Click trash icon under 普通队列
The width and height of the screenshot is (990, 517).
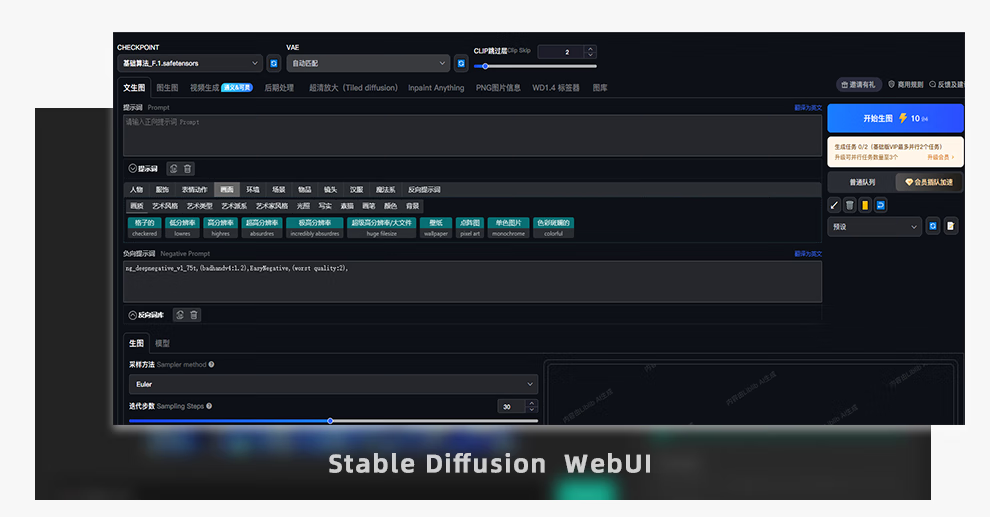850,205
